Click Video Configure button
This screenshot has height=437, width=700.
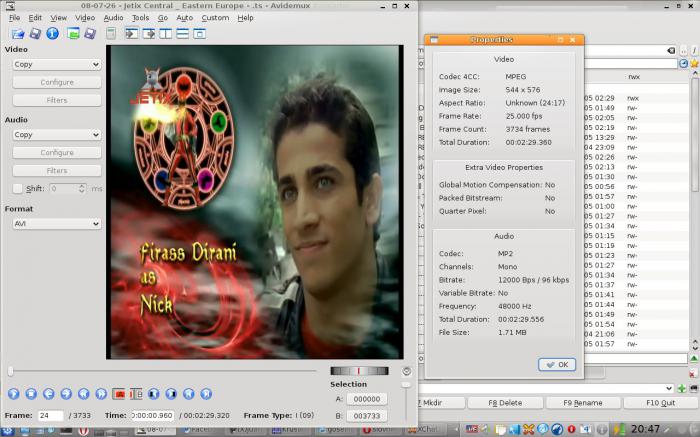(x=57, y=82)
